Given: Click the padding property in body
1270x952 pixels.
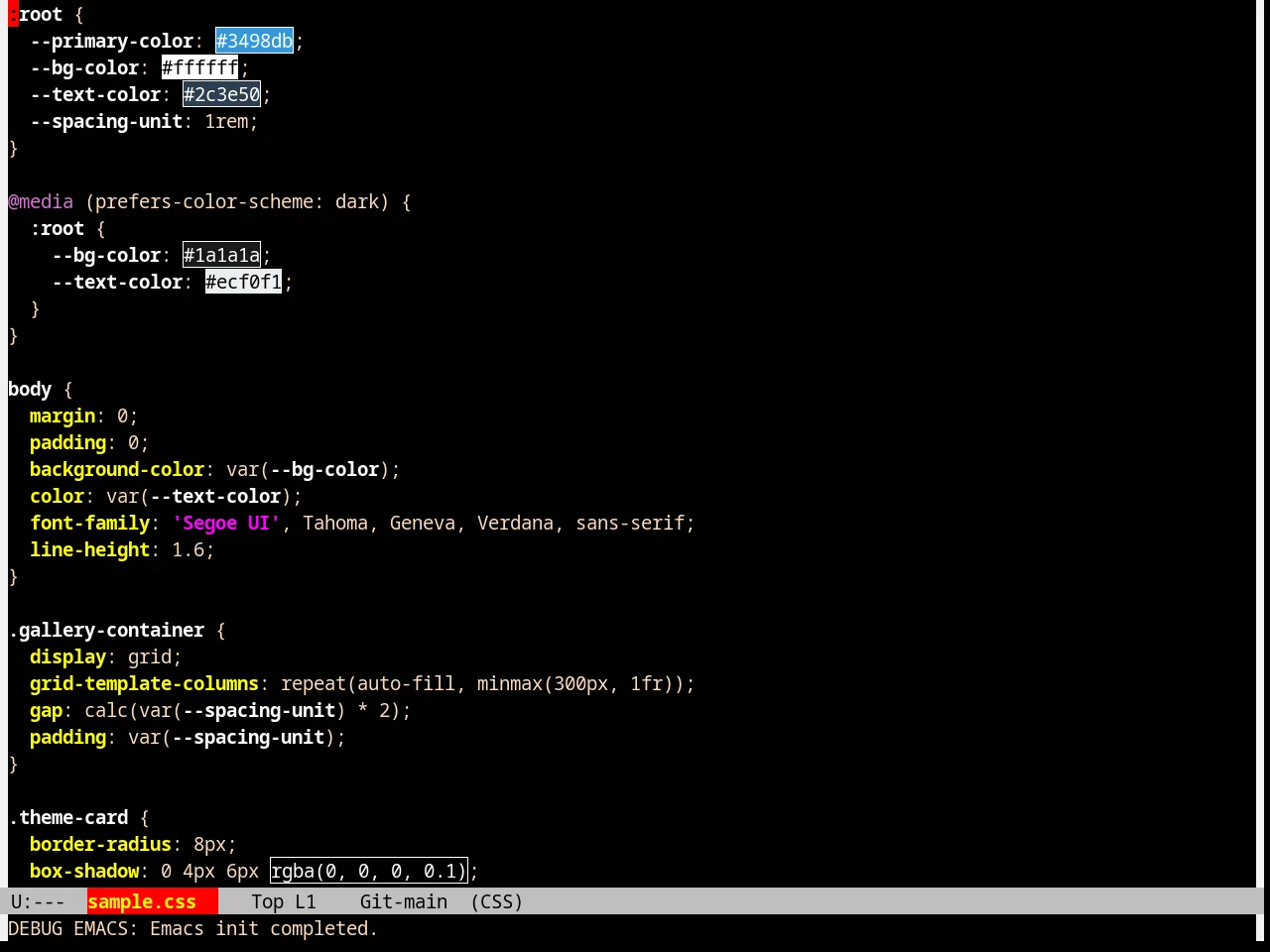Looking at the screenshot, I should pos(67,442).
